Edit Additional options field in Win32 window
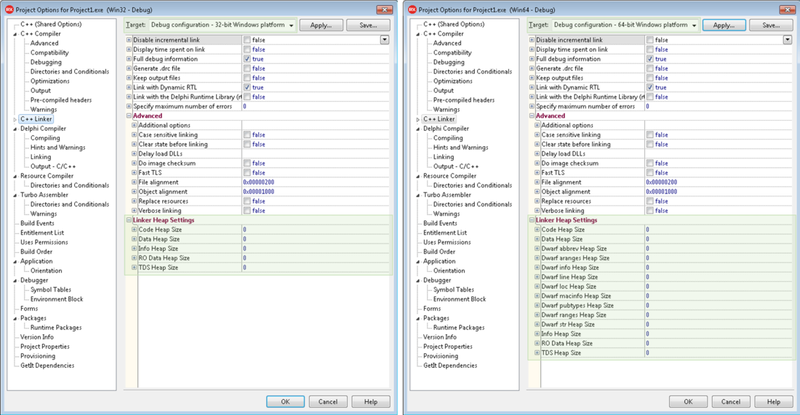The width and height of the screenshot is (800, 415). (x=315, y=126)
